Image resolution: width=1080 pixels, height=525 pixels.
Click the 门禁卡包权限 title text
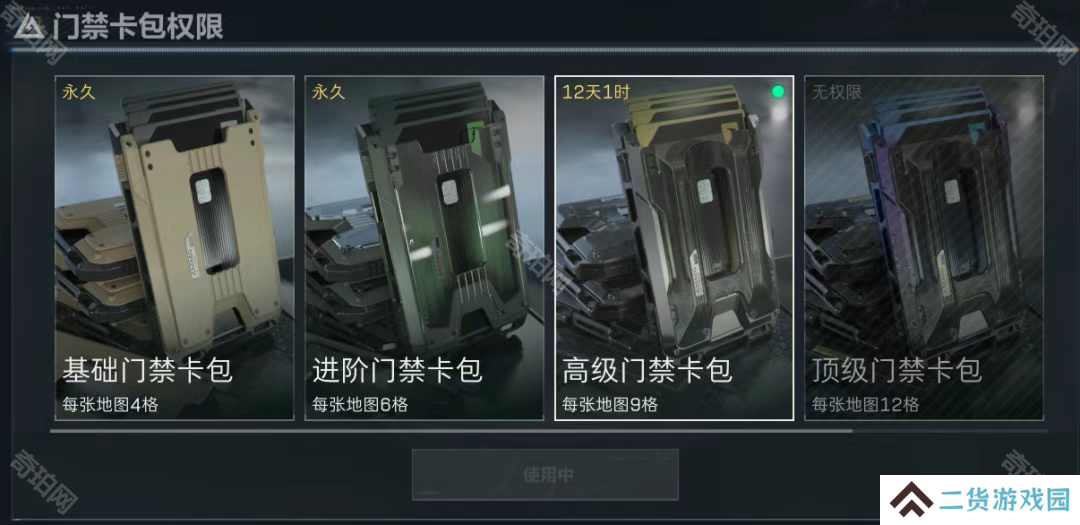pos(138,28)
